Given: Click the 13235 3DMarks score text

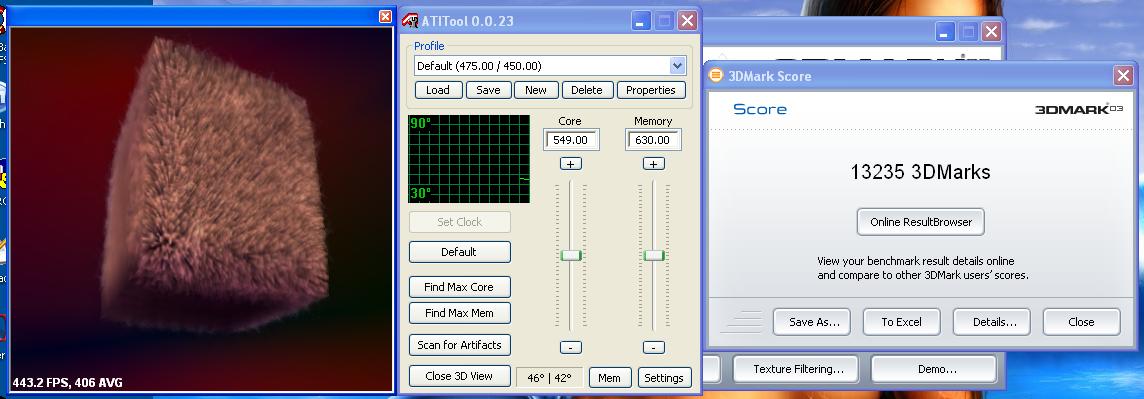Looking at the screenshot, I should pyautogui.click(x=921, y=172).
